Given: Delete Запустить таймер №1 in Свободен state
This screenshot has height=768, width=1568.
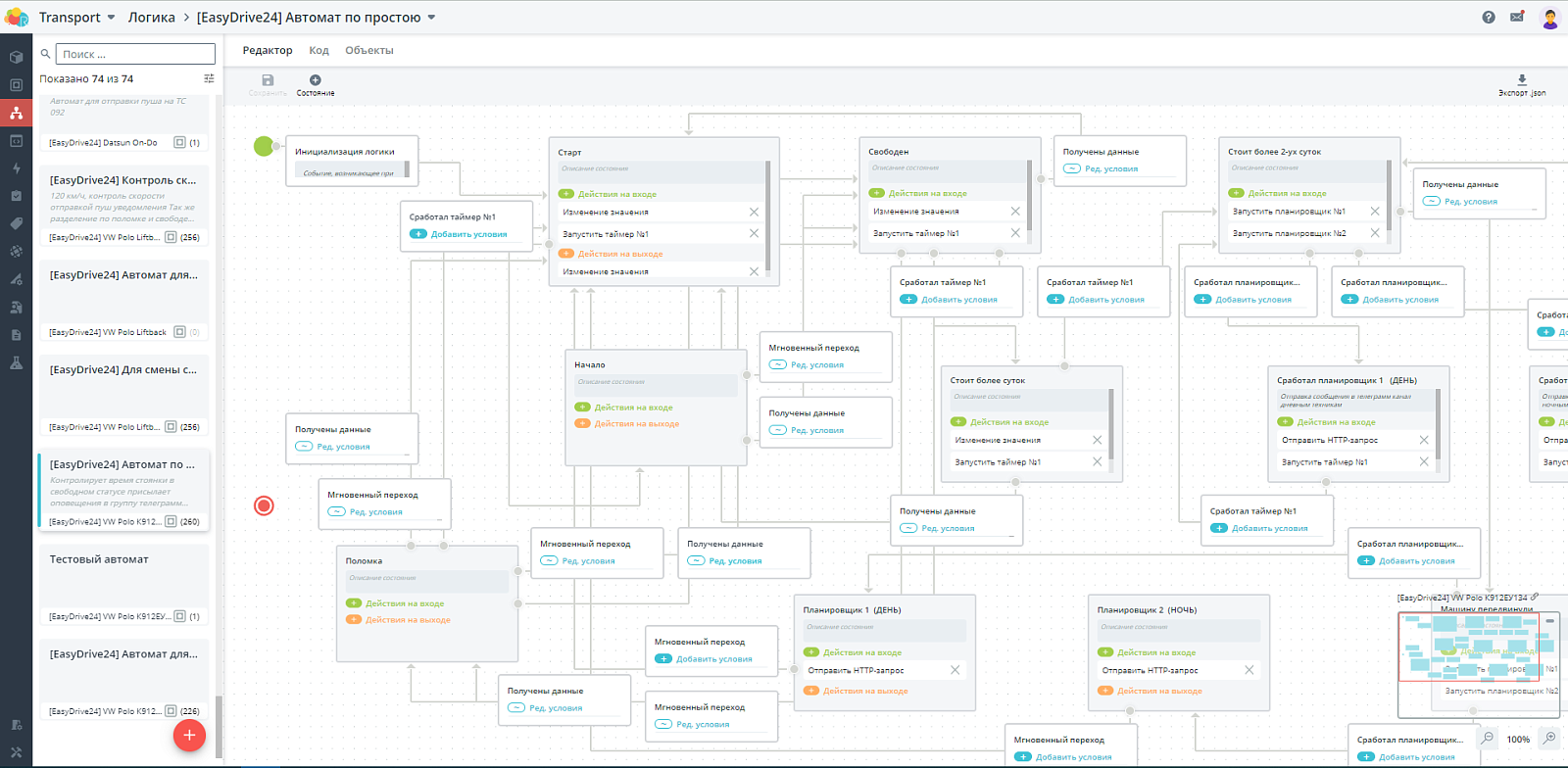Looking at the screenshot, I should pyautogui.click(x=1015, y=233).
